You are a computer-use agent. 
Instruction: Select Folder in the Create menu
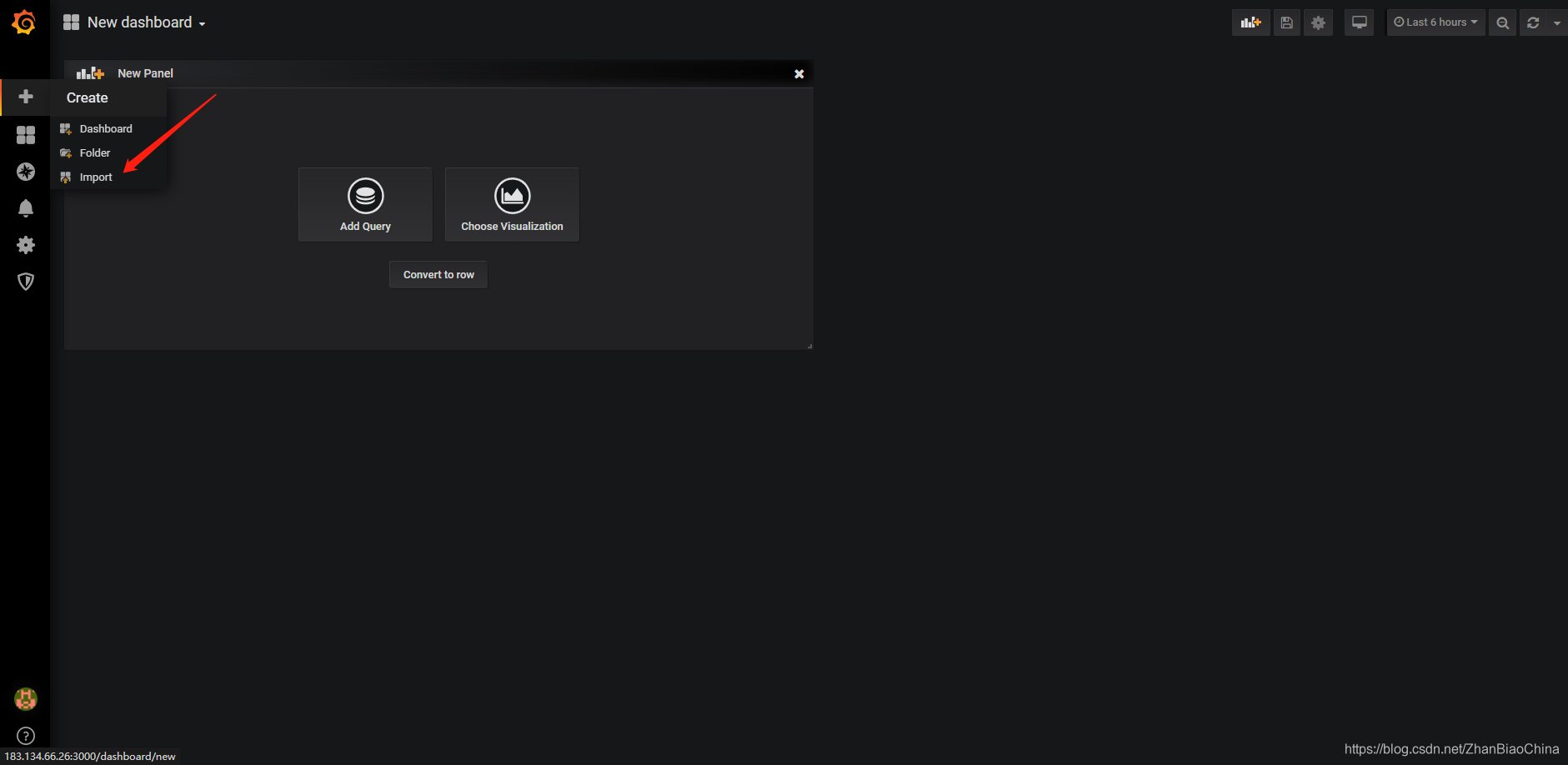(95, 153)
